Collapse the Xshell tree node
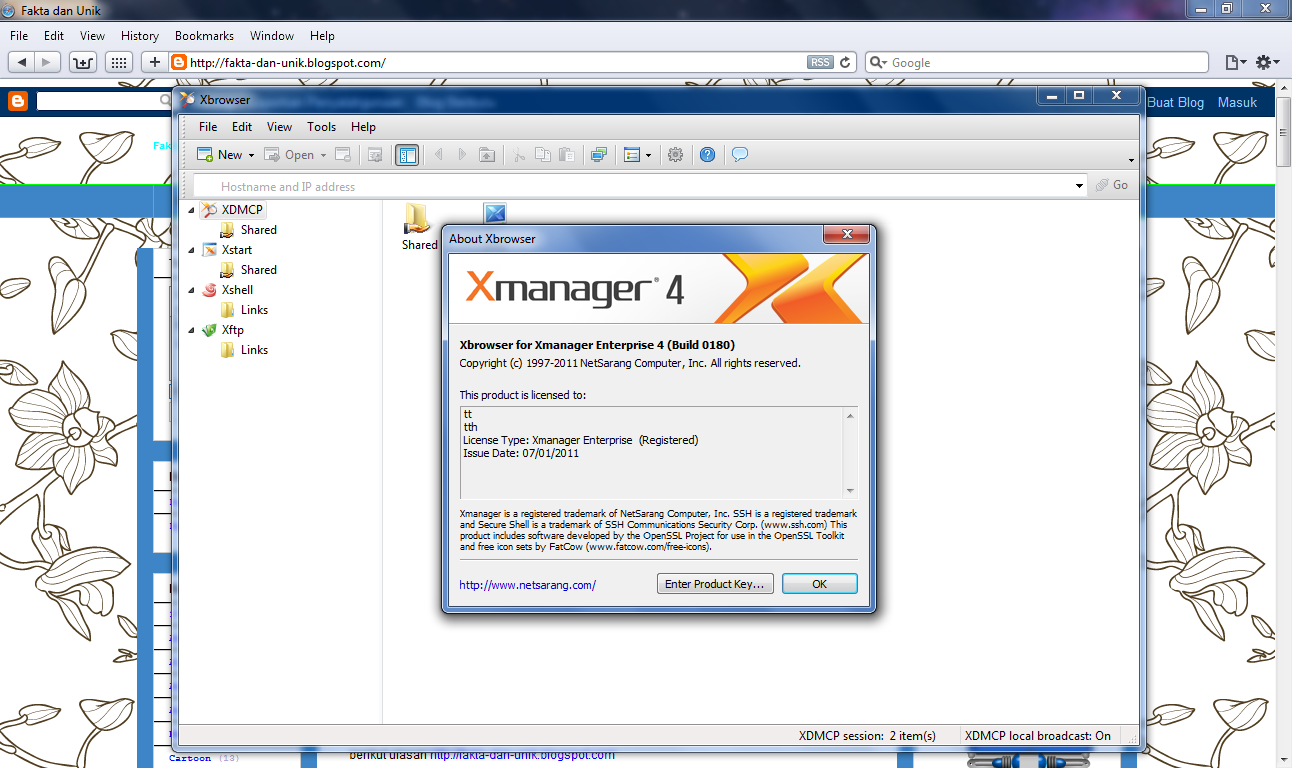 pyautogui.click(x=191, y=290)
